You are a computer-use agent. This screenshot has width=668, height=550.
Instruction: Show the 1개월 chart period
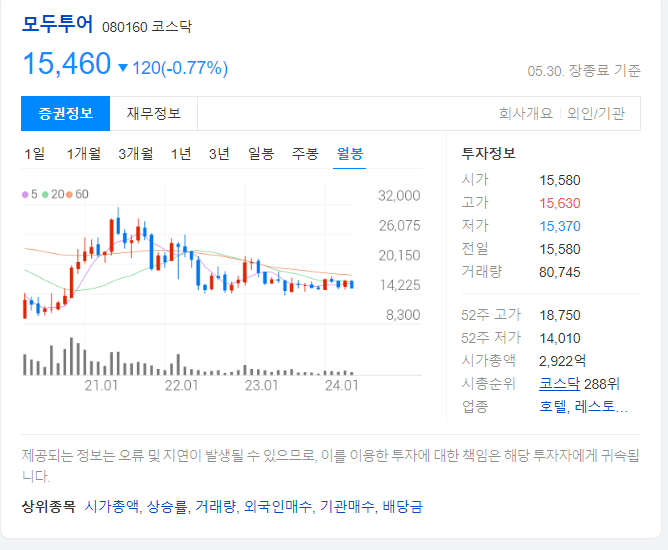pyautogui.click(x=84, y=154)
